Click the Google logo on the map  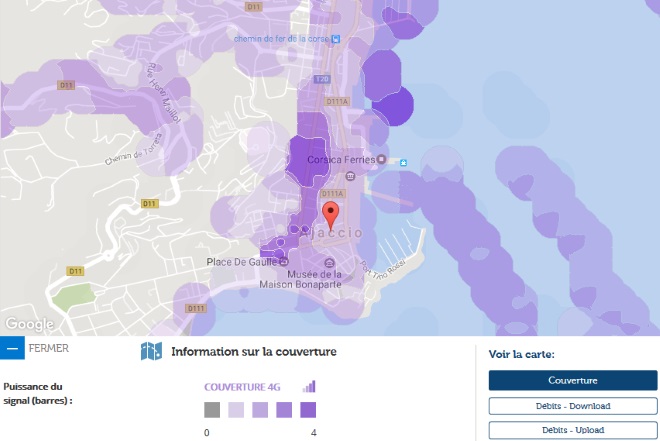pos(29,324)
